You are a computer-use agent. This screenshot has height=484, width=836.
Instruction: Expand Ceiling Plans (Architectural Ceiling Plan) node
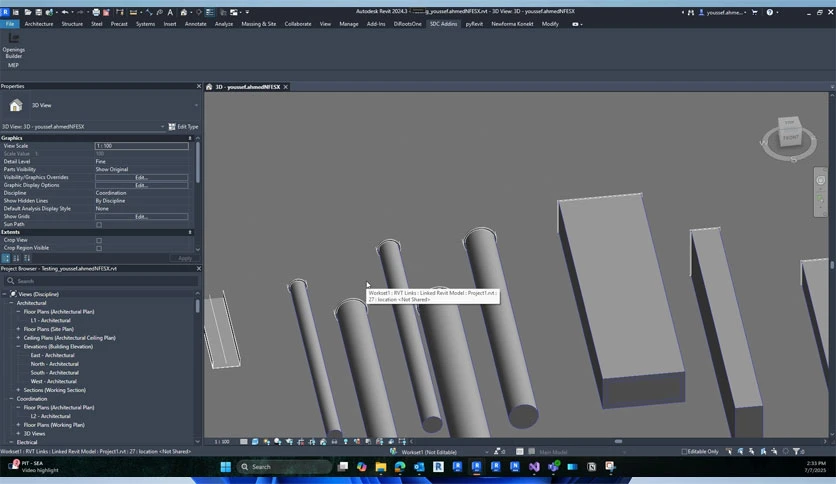click(18, 337)
